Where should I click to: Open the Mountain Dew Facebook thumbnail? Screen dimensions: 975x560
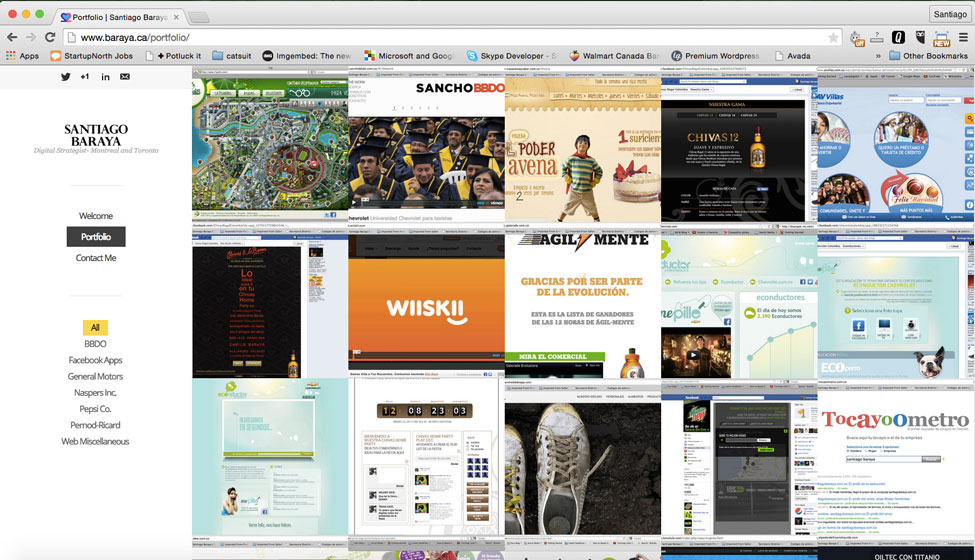click(x=739, y=457)
